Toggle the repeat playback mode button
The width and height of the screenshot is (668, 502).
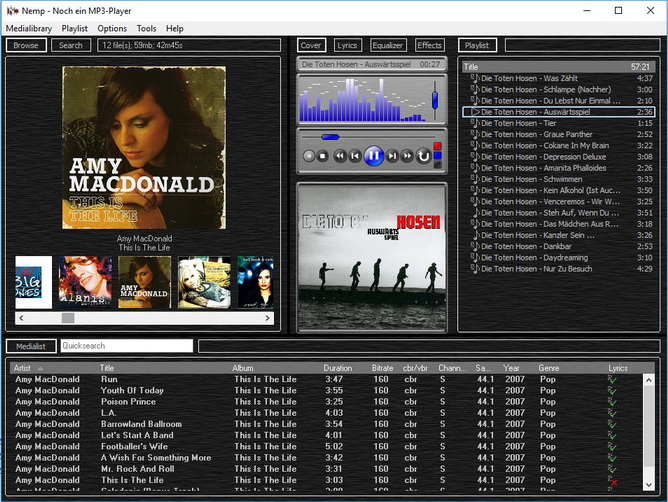423,156
